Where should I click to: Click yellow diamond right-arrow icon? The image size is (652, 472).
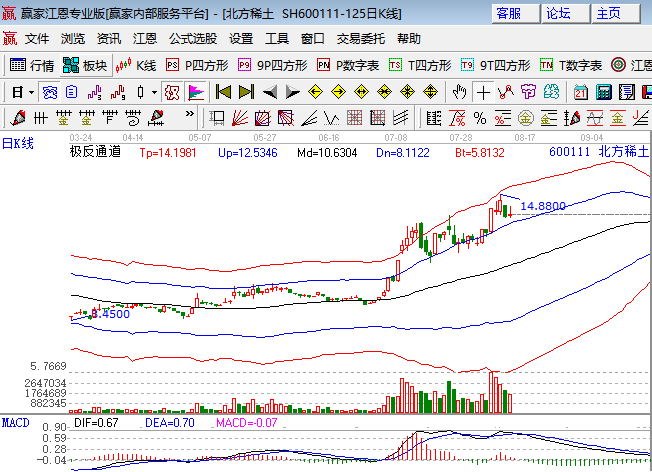tap(338, 92)
